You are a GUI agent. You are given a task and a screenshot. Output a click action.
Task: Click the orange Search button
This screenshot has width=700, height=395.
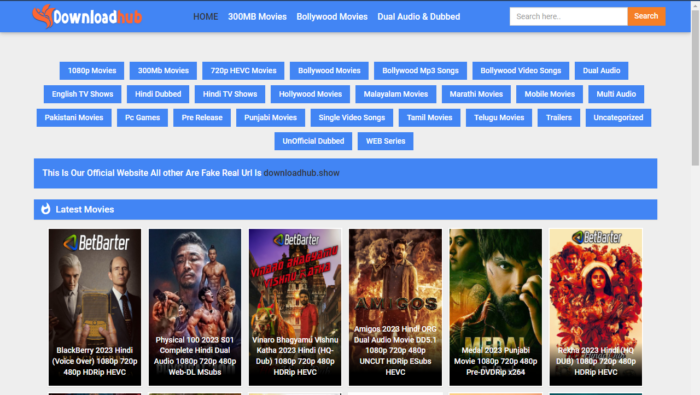click(x=646, y=17)
